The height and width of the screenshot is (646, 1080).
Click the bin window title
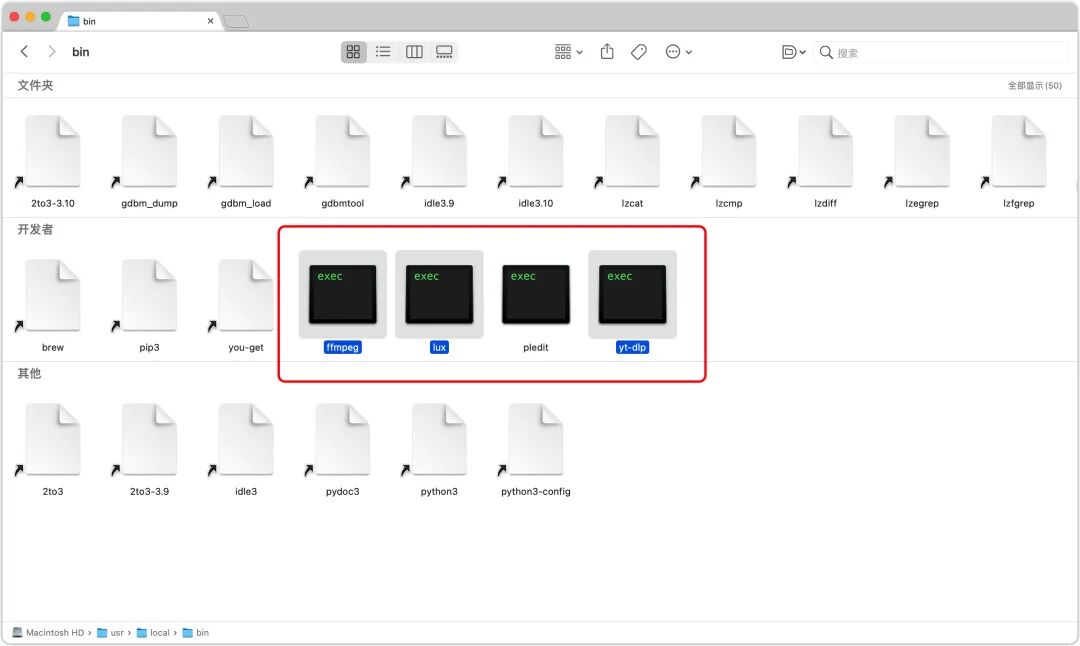pos(81,52)
